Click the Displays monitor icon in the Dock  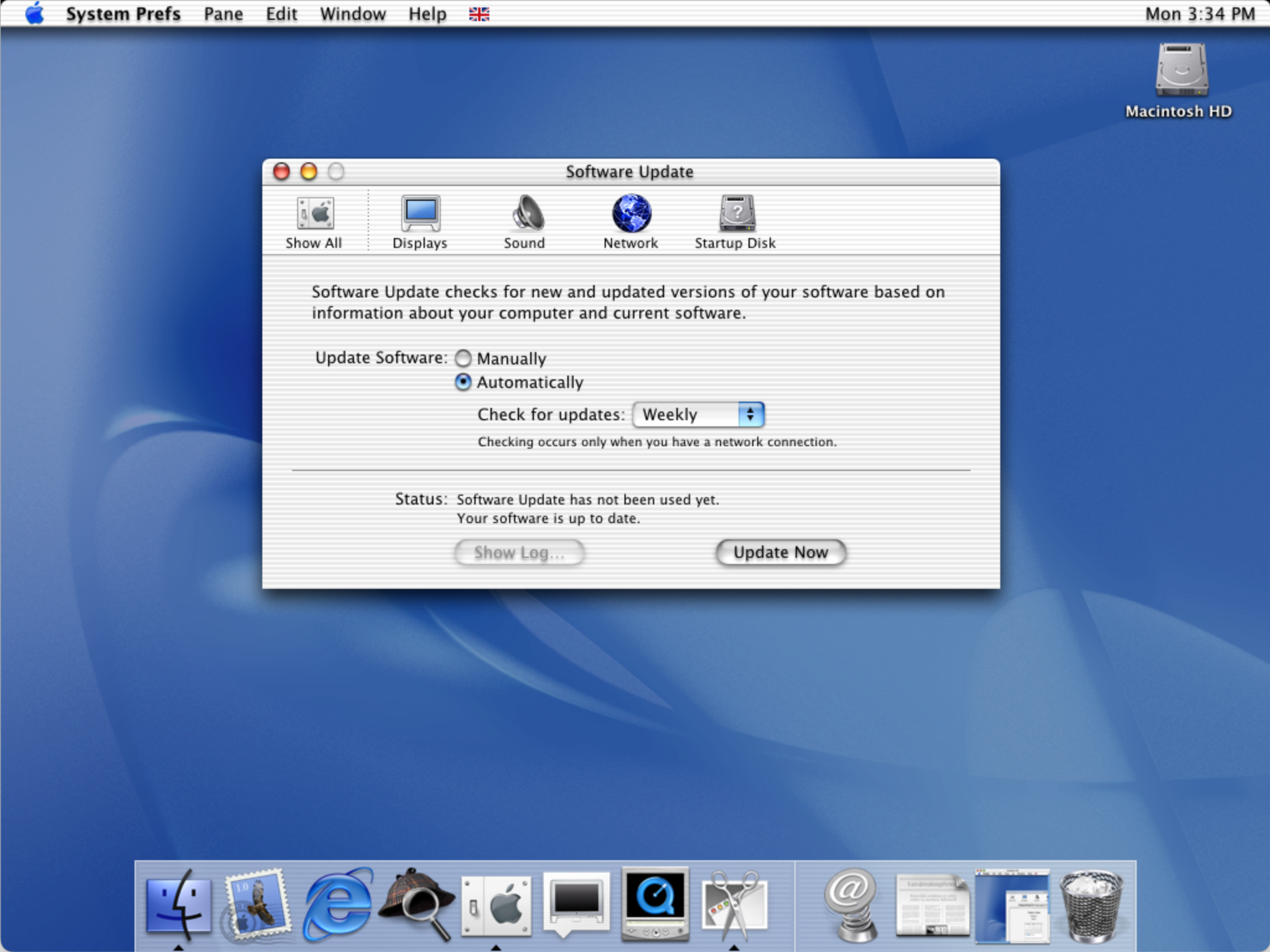click(x=576, y=904)
